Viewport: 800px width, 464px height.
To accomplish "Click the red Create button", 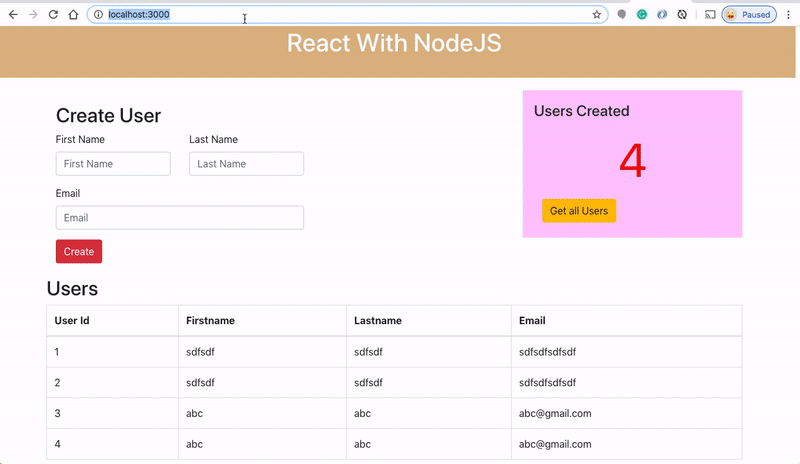I will (x=79, y=252).
